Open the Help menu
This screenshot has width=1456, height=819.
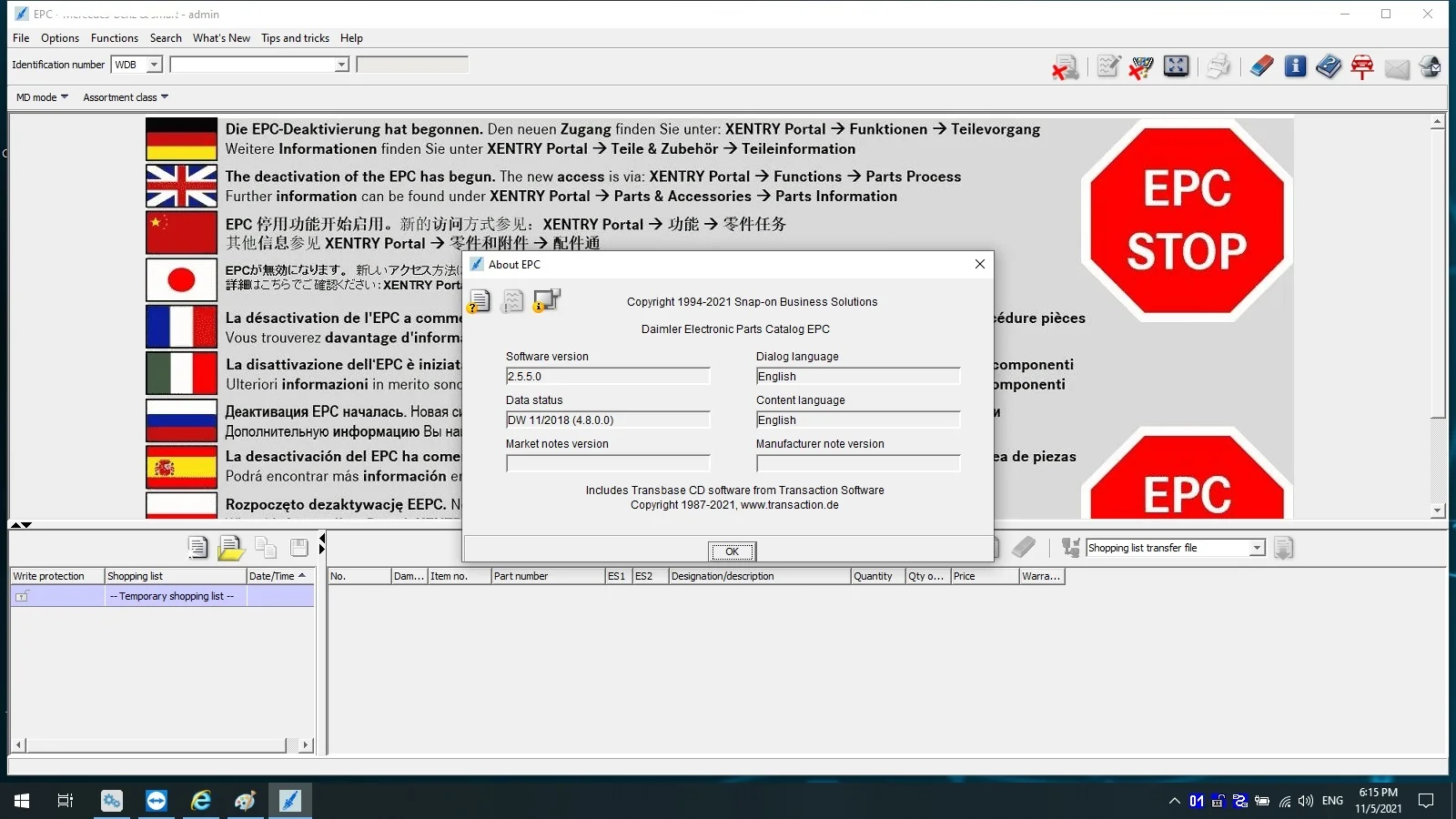pyautogui.click(x=351, y=38)
